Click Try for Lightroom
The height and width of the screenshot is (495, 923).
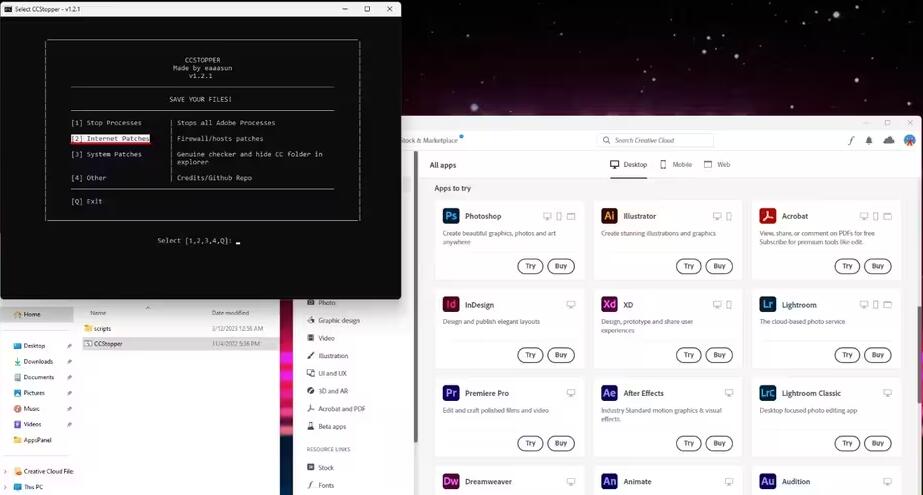point(847,355)
